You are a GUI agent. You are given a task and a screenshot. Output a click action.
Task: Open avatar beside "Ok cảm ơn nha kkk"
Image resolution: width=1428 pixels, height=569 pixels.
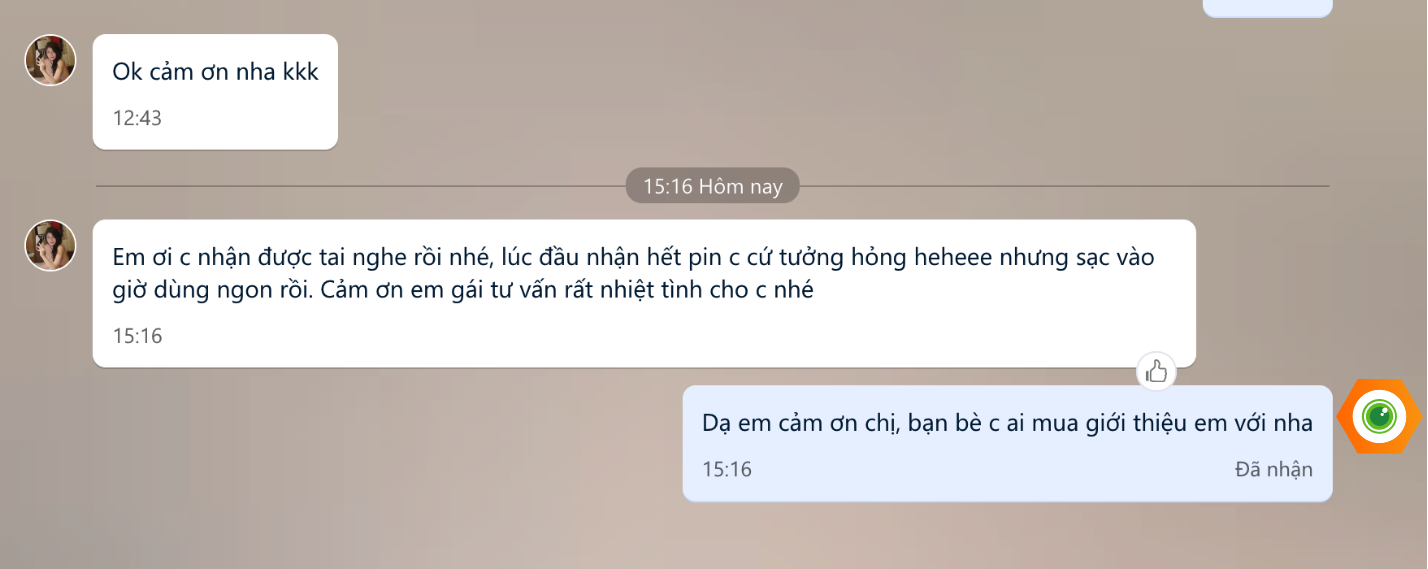pos(50,60)
